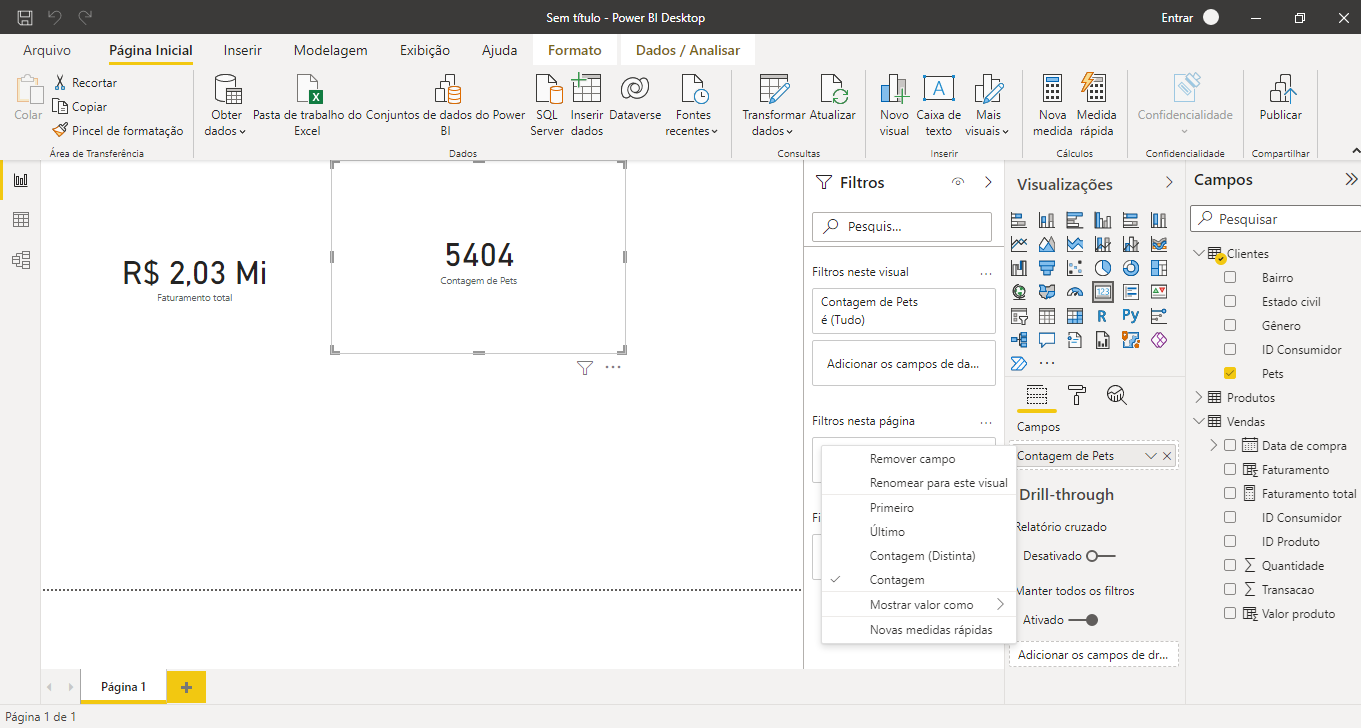Click SQL Server in the ribbon
The width and height of the screenshot is (1361, 728).
547,106
